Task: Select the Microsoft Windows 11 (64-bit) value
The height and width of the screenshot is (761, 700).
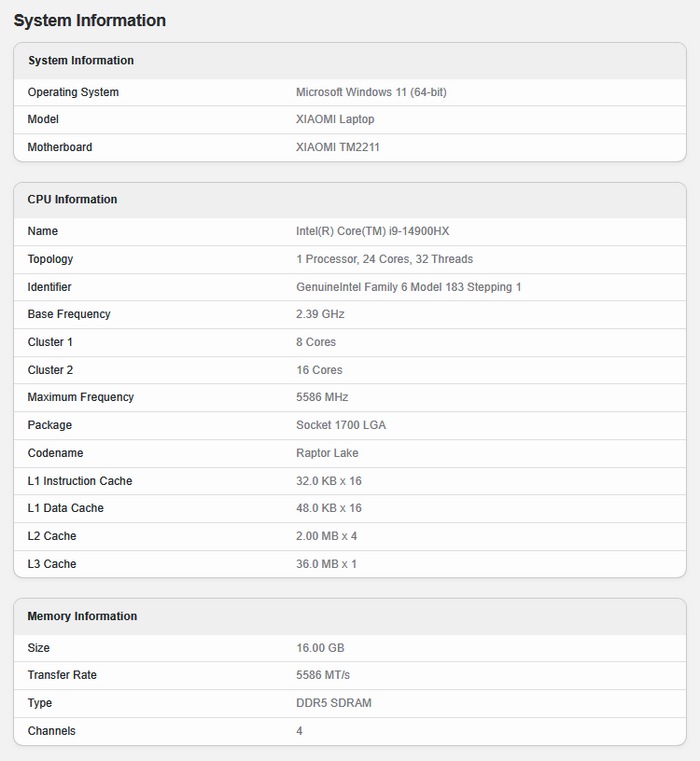Action: (x=371, y=92)
